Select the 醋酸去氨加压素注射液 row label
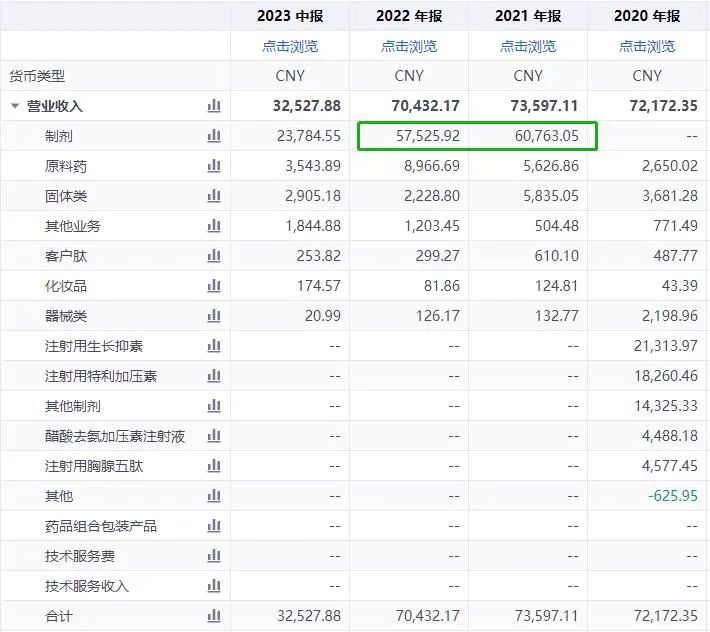The image size is (710, 632). (x=115, y=436)
